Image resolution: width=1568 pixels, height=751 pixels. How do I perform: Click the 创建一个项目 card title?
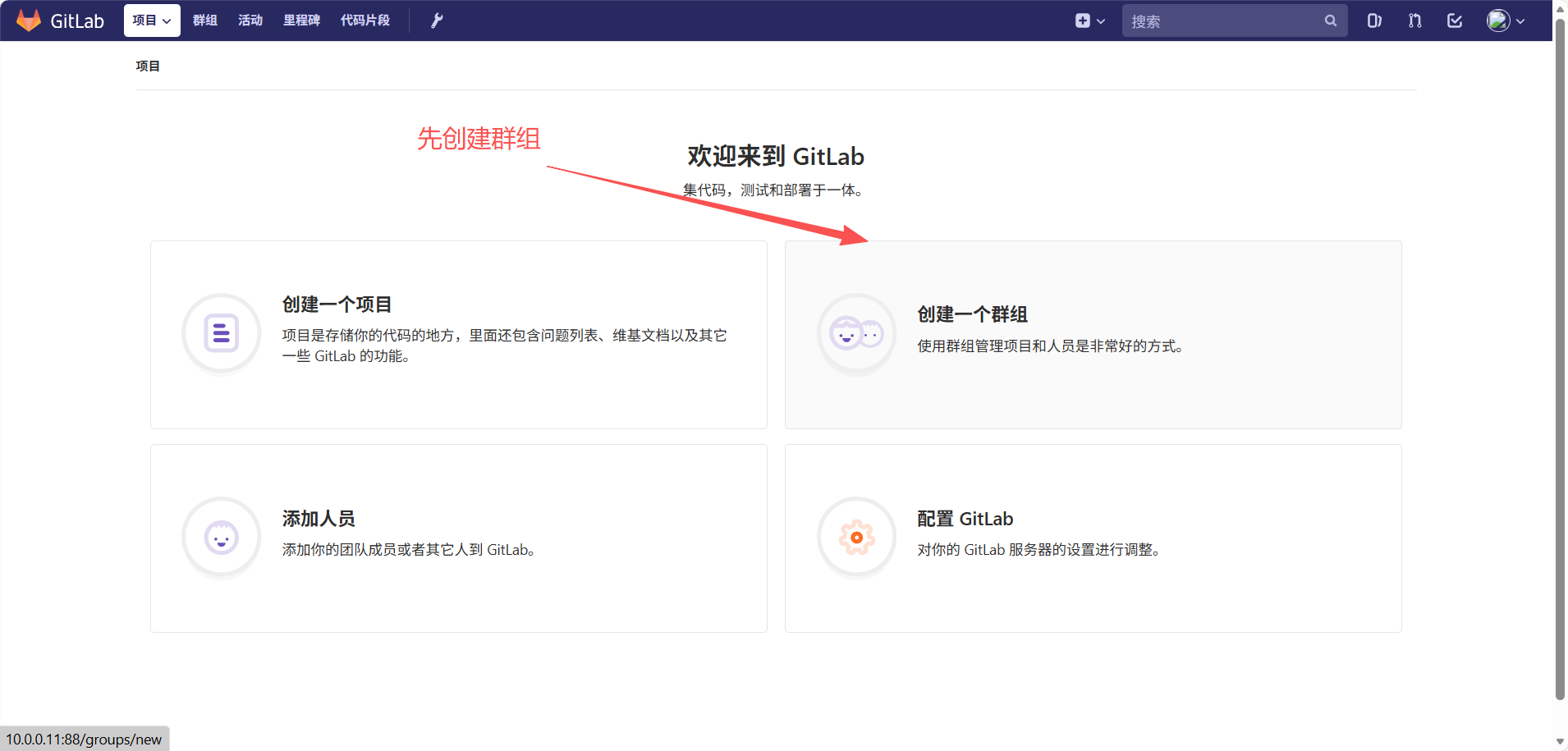pyautogui.click(x=337, y=305)
